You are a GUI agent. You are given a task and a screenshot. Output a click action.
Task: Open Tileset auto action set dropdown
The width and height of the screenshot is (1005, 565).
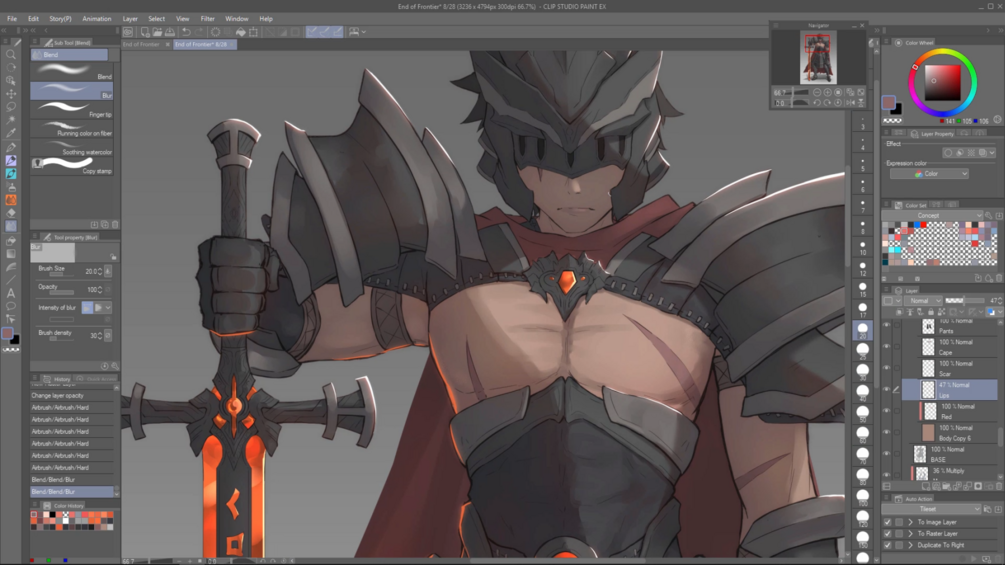coord(931,509)
